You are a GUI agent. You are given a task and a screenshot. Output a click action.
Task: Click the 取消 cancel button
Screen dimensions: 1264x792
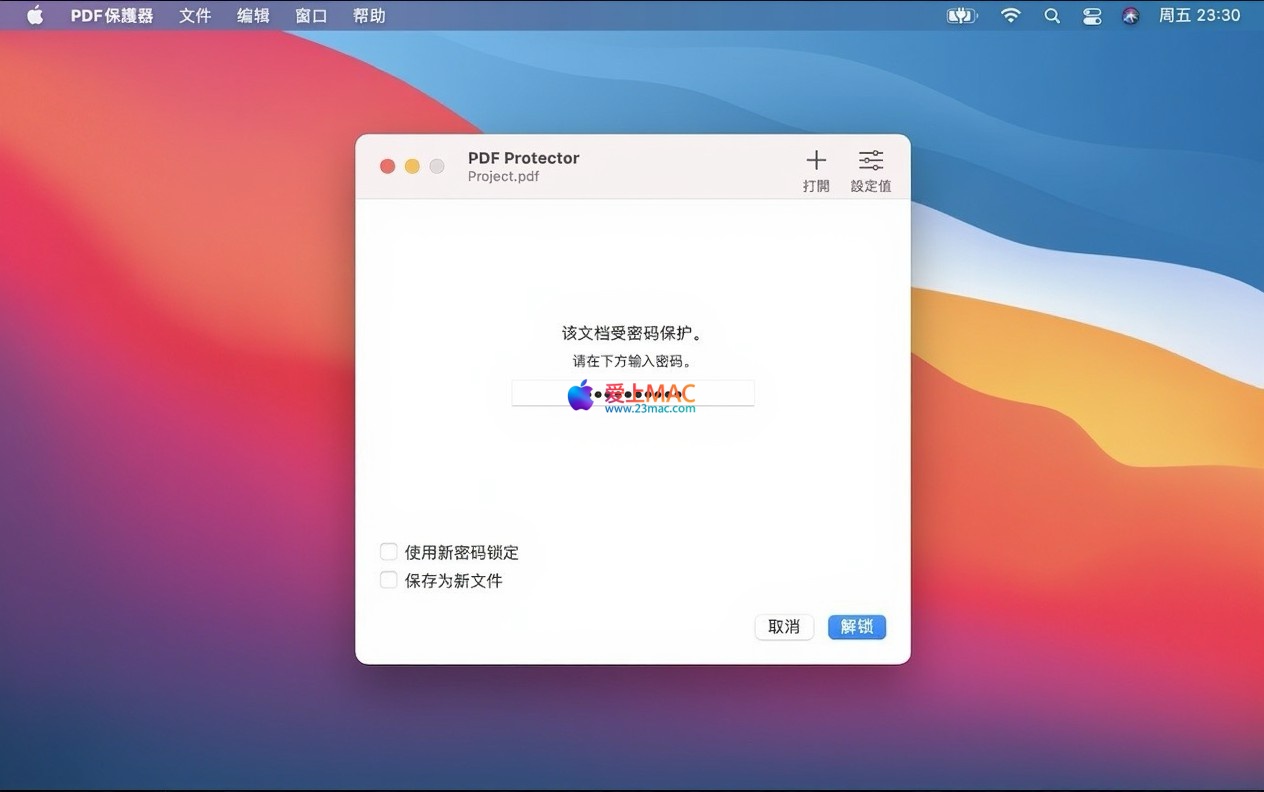[x=784, y=627]
